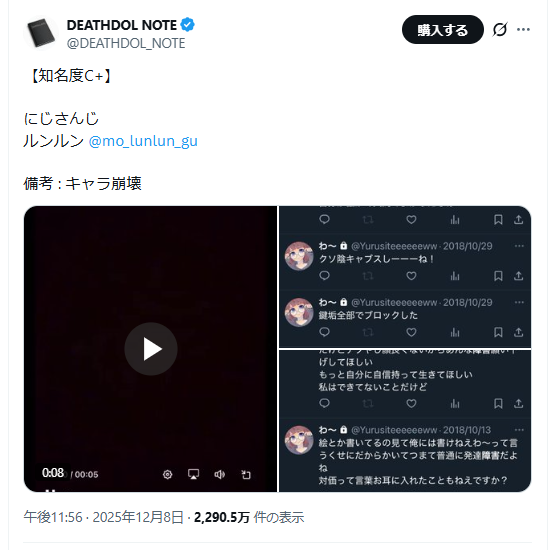This screenshot has height=550, width=552.
Task: Open more menu on クソ陰キャブスしーーーね tweet
Action: pos(519,246)
